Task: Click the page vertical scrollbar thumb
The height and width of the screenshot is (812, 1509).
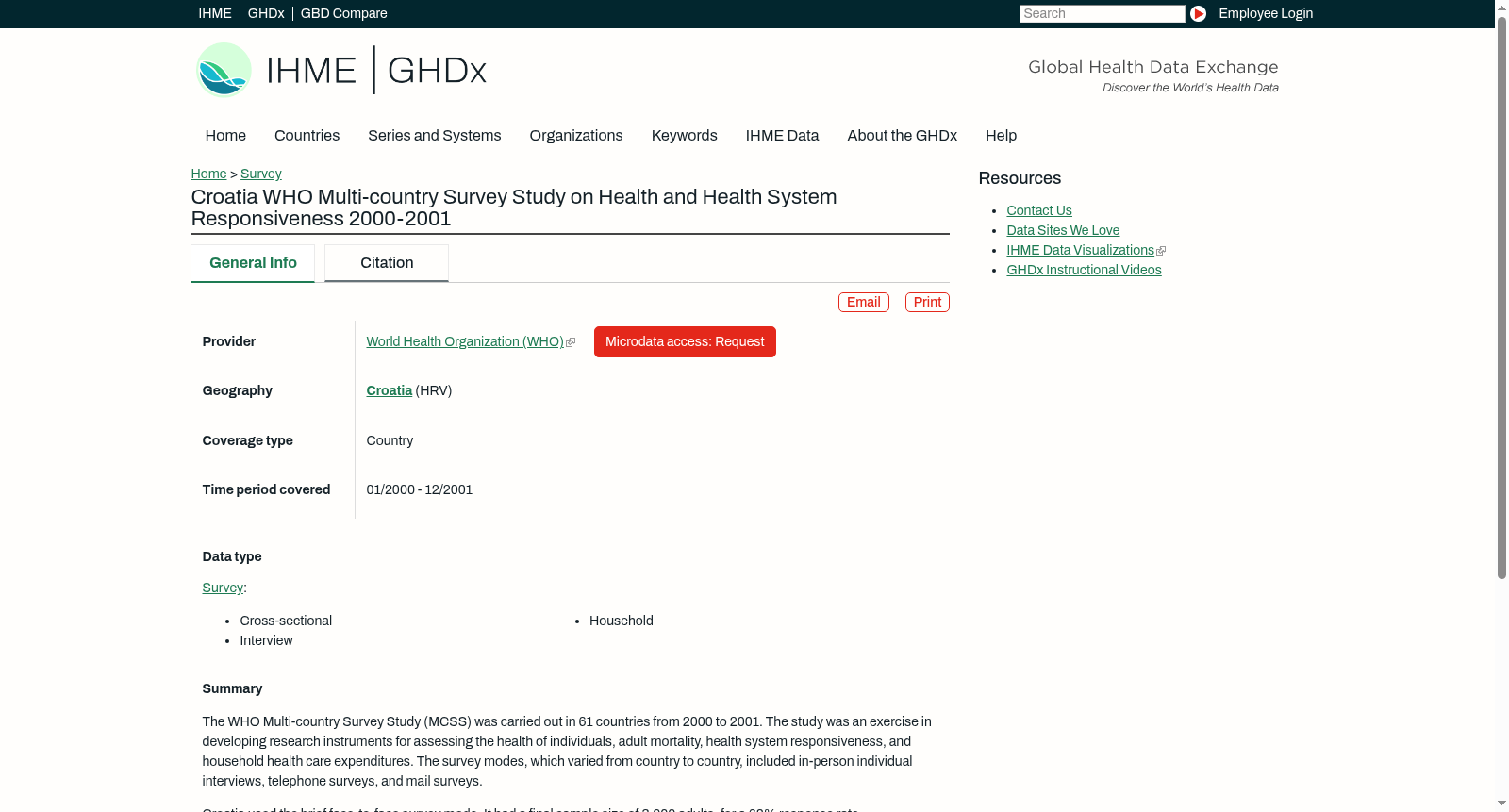Action: pos(1501,297)
